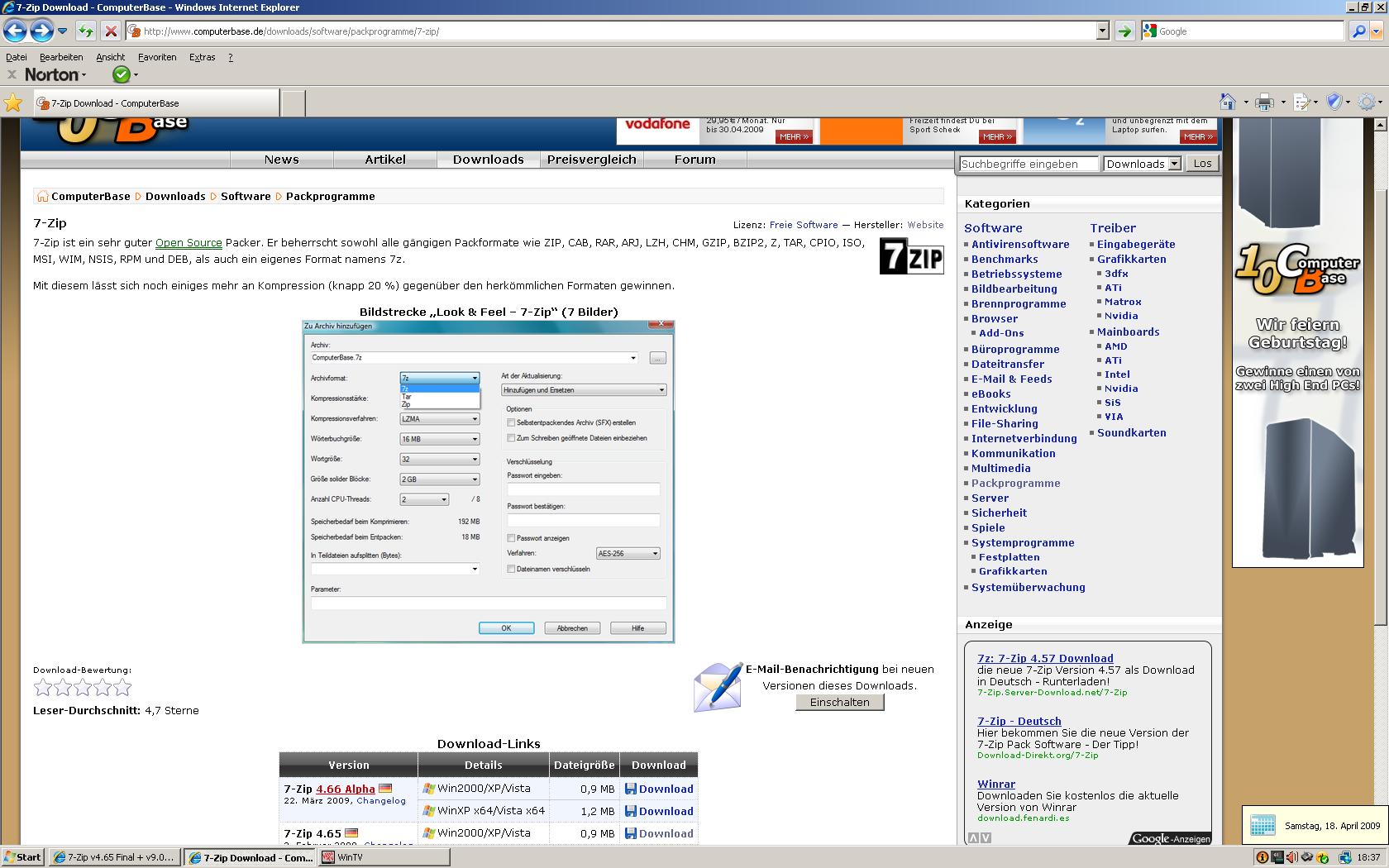Switch to 7-Zip v4.65 Final taskbar window

114,857
